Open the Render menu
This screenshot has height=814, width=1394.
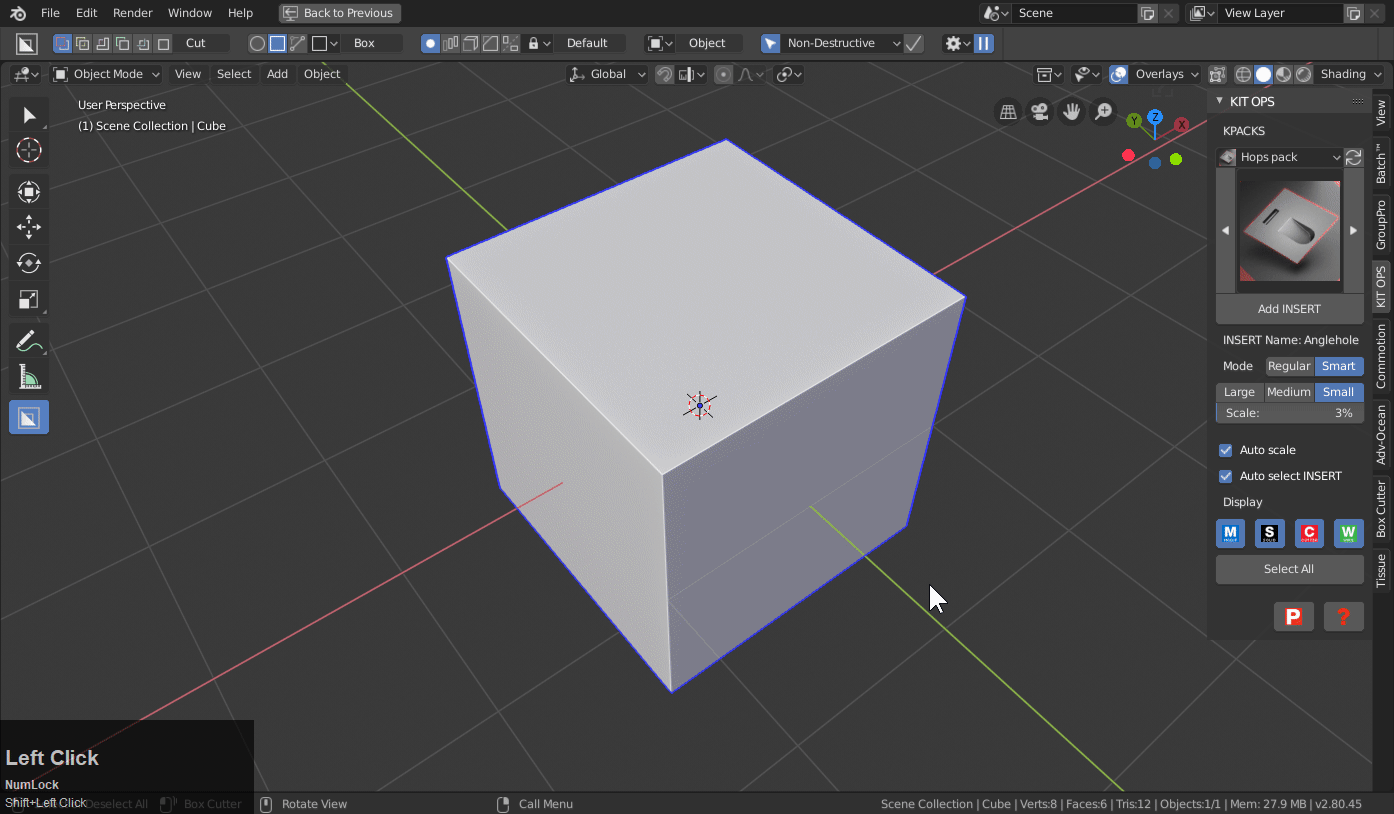[133, 13]
